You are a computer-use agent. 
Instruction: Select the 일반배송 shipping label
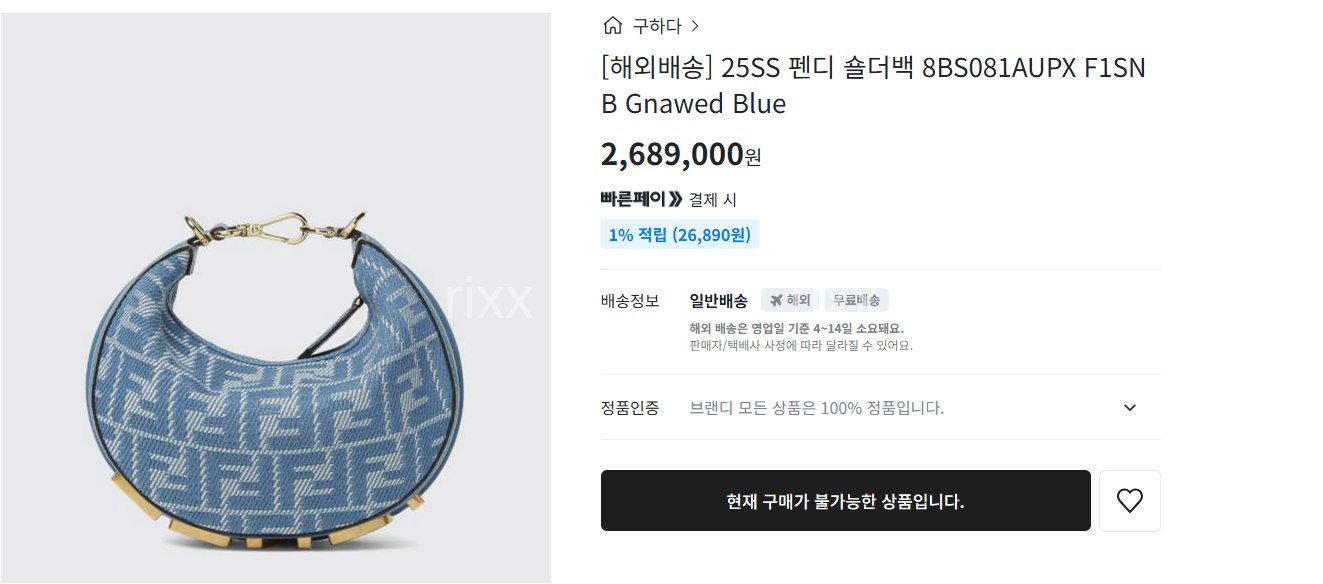[x=719, y=300]
